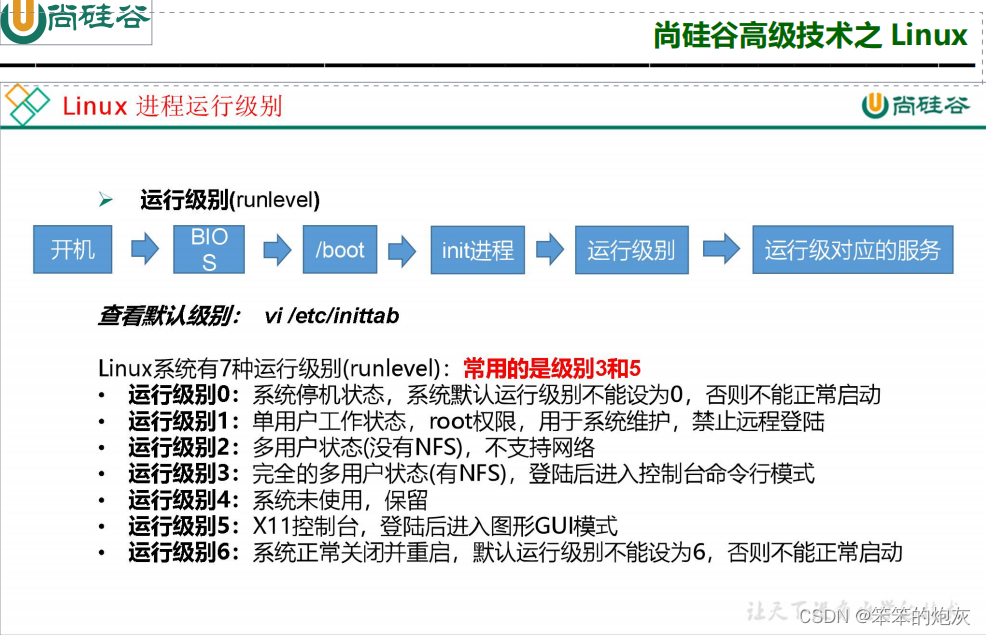Click the diamond icon beside Linux 进程运行级别
This screenshot has height=635, width=986.
pyautogui.click(x=26, y=104)
